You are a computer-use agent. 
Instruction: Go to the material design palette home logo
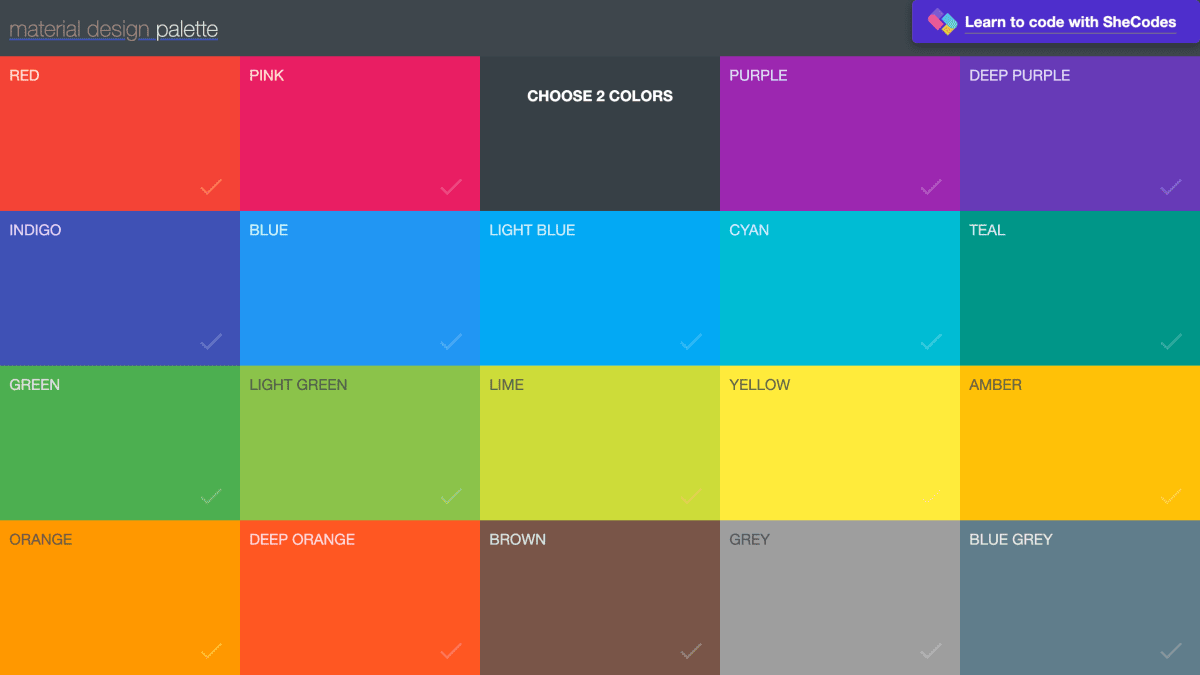click(113, 30)
